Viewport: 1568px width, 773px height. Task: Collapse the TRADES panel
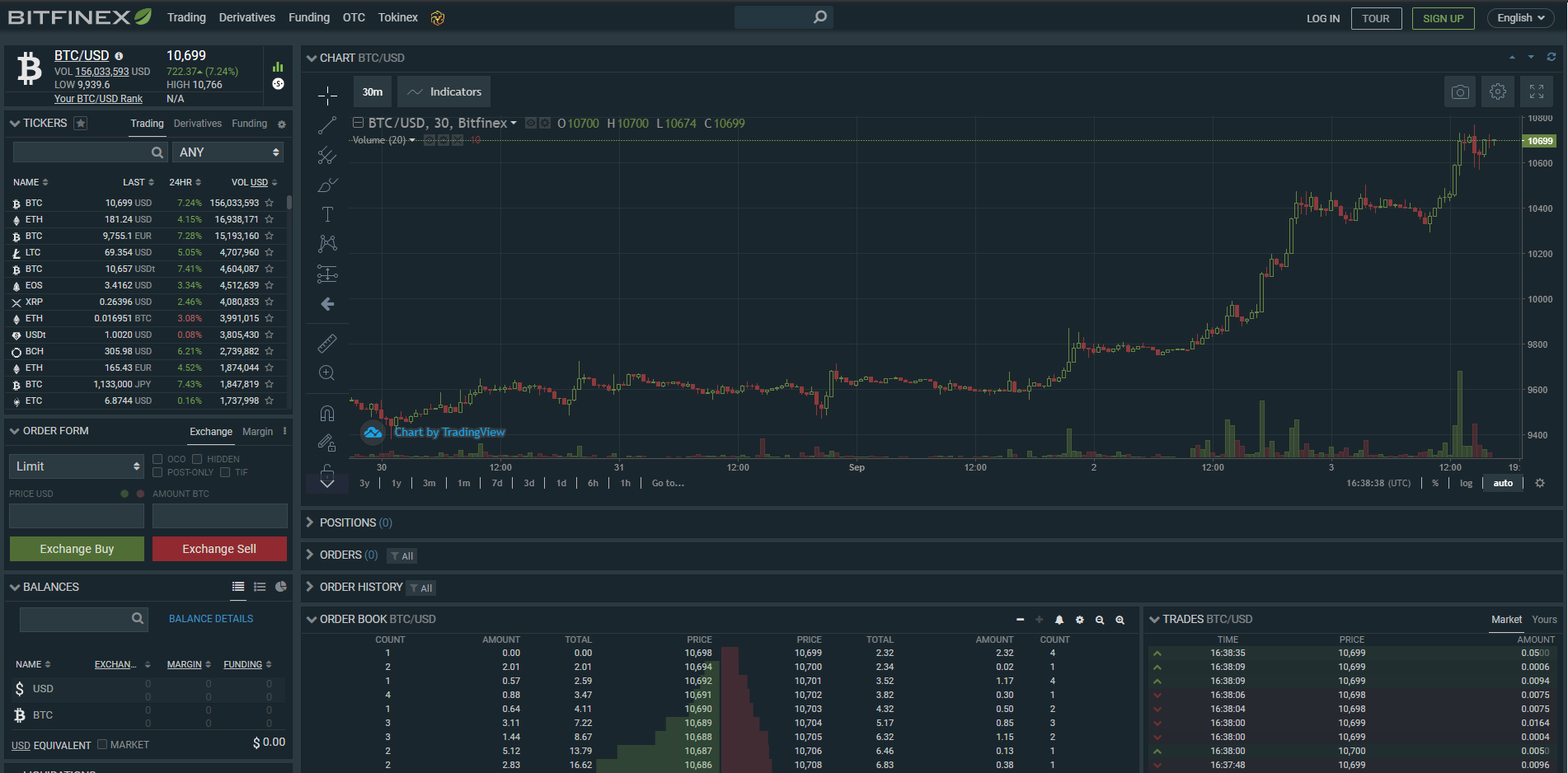point(1154,619)
